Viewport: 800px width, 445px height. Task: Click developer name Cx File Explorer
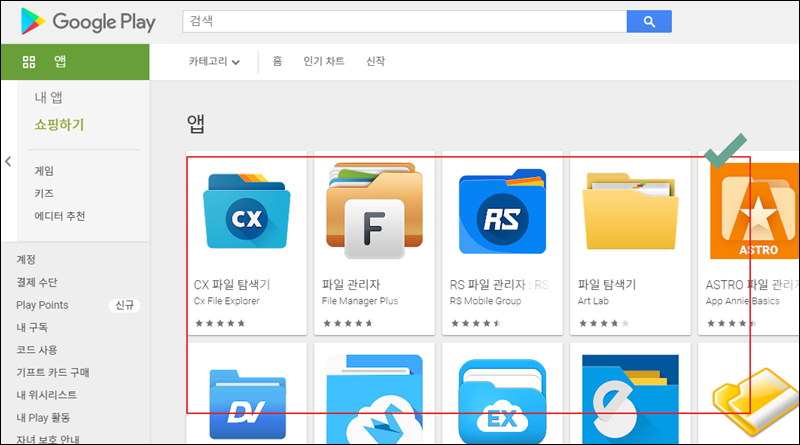pos(227,301)
